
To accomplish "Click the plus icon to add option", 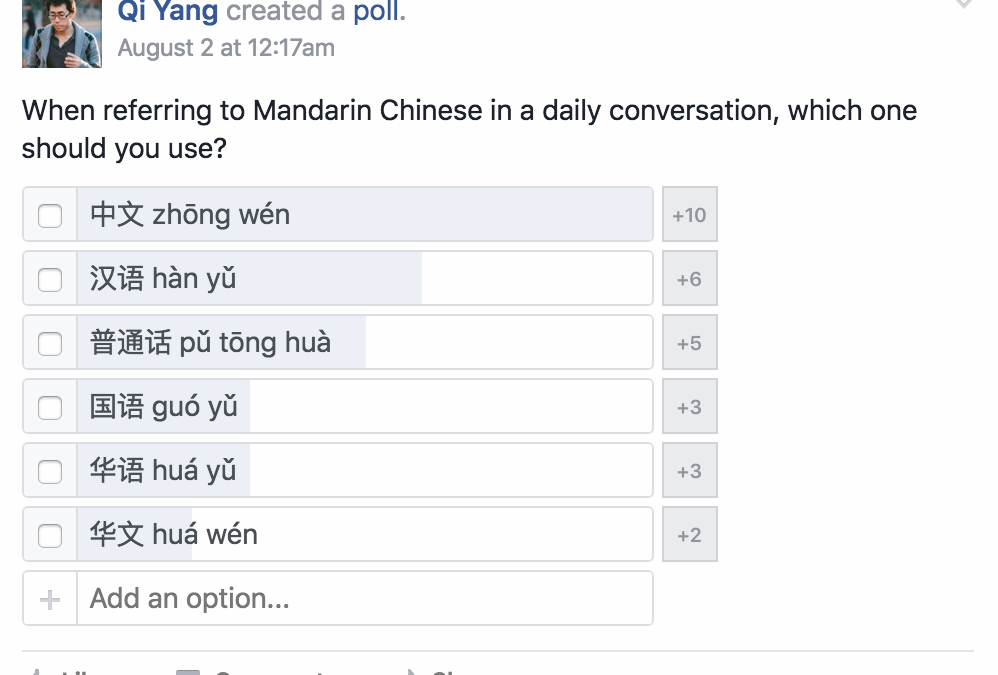I will click(50, 599).
